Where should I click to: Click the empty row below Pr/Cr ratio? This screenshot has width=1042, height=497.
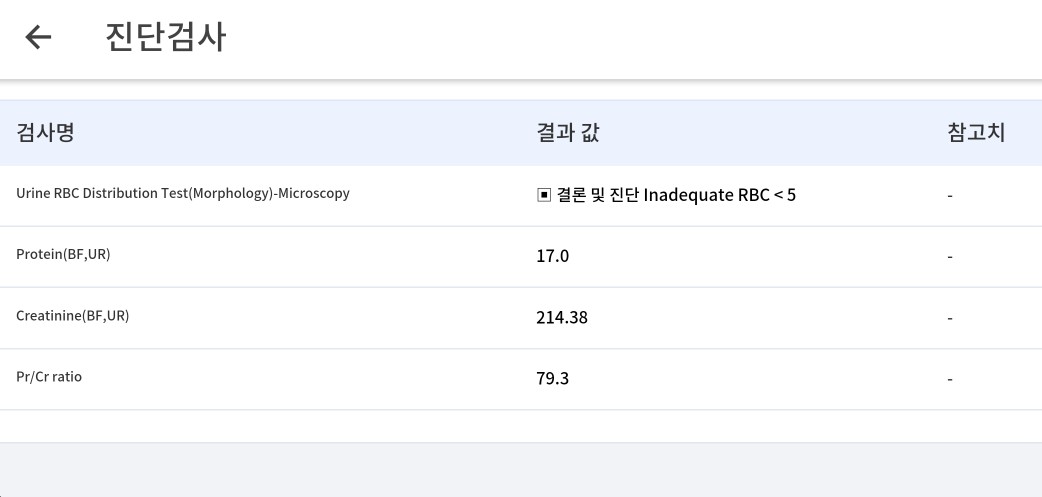coord(521,426)
